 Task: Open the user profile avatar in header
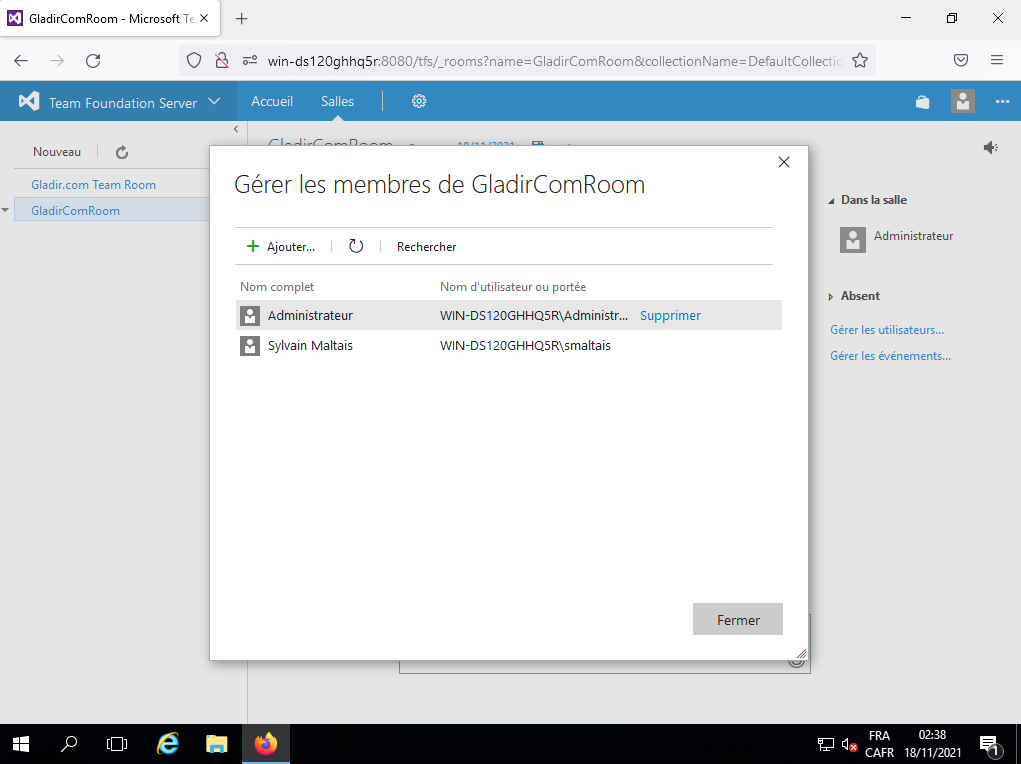[962, 102]
